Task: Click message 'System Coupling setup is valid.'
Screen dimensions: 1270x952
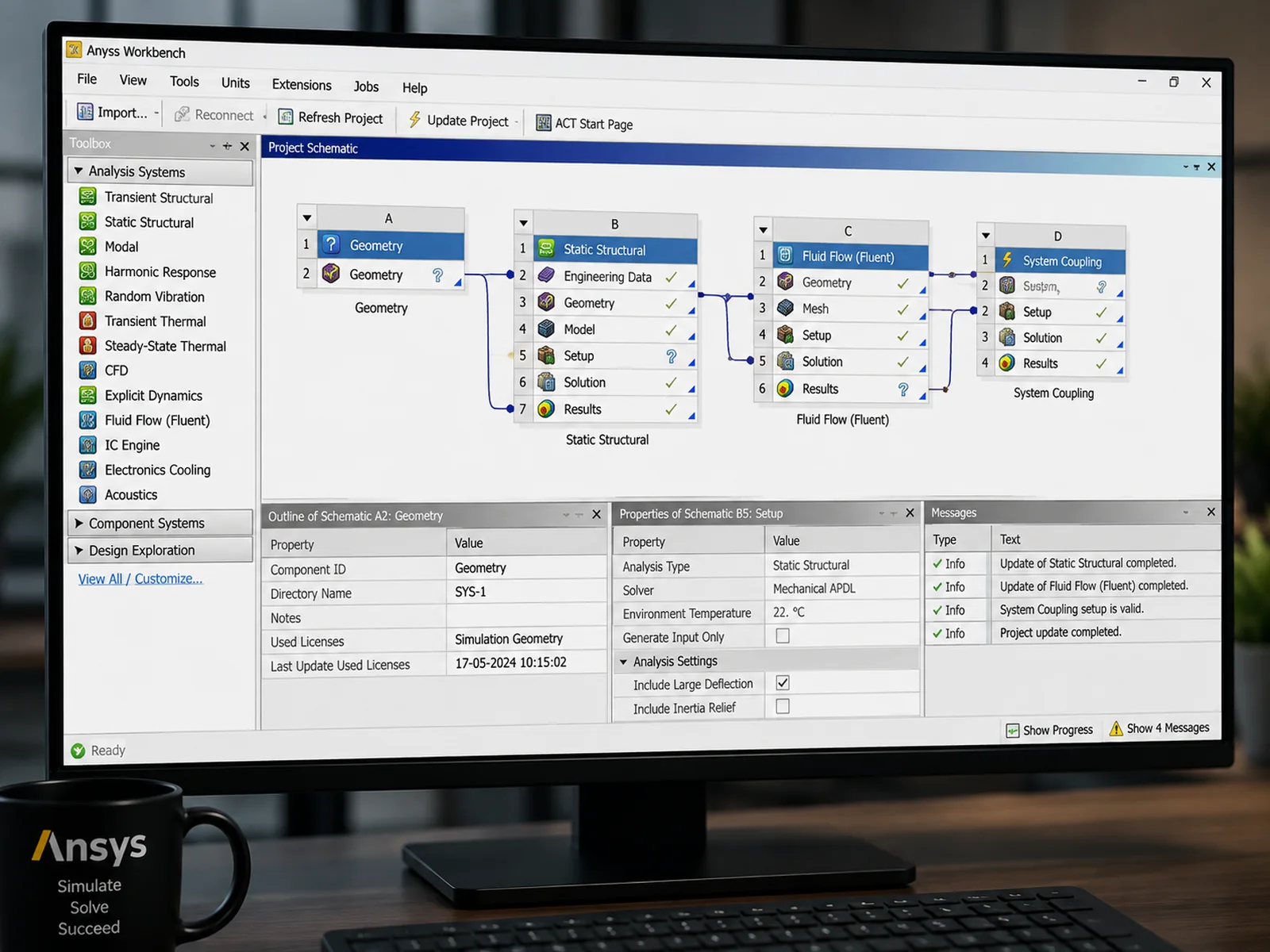Action: tap(1072, 609)
